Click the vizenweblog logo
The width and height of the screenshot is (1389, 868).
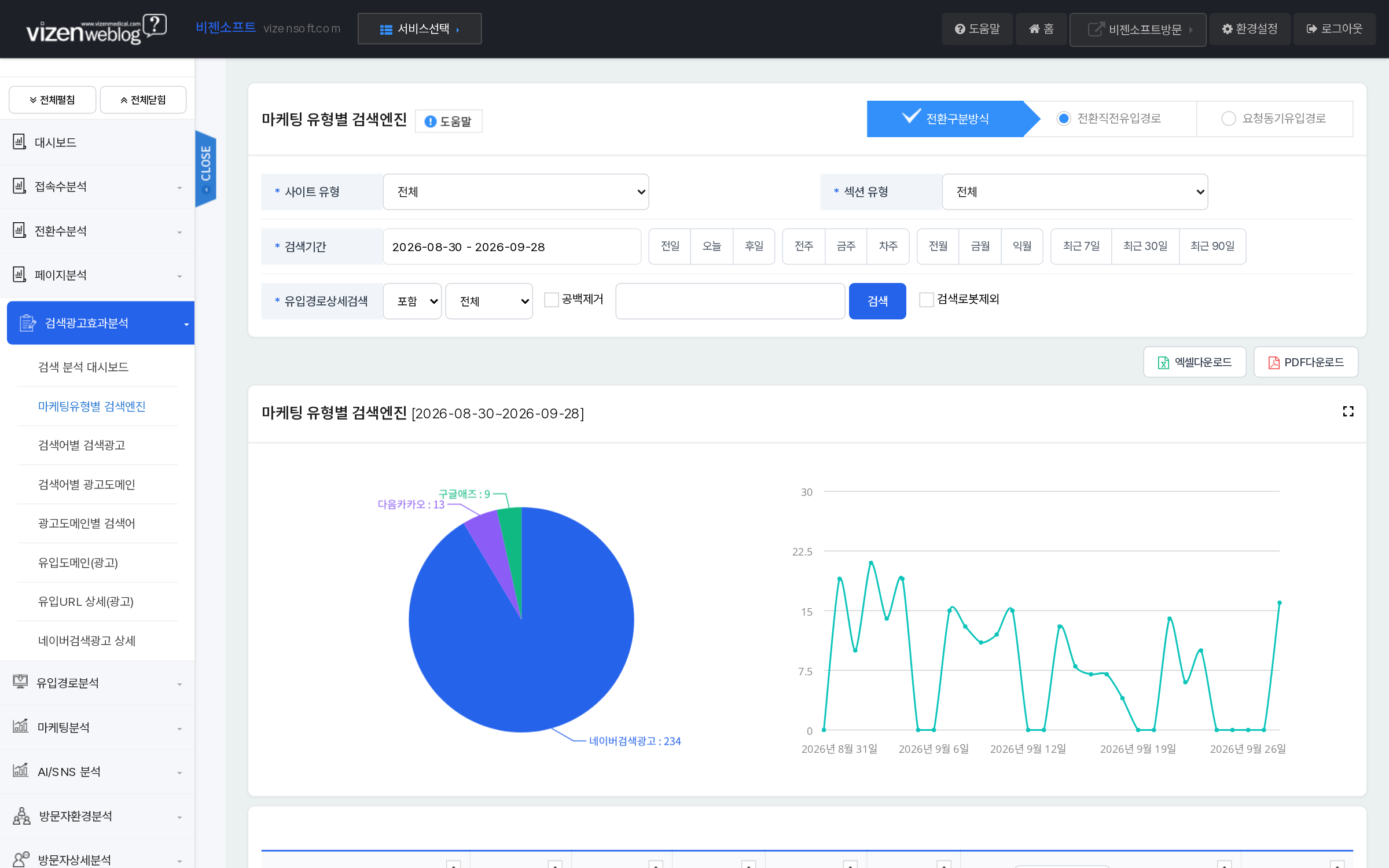pos(96,29)
